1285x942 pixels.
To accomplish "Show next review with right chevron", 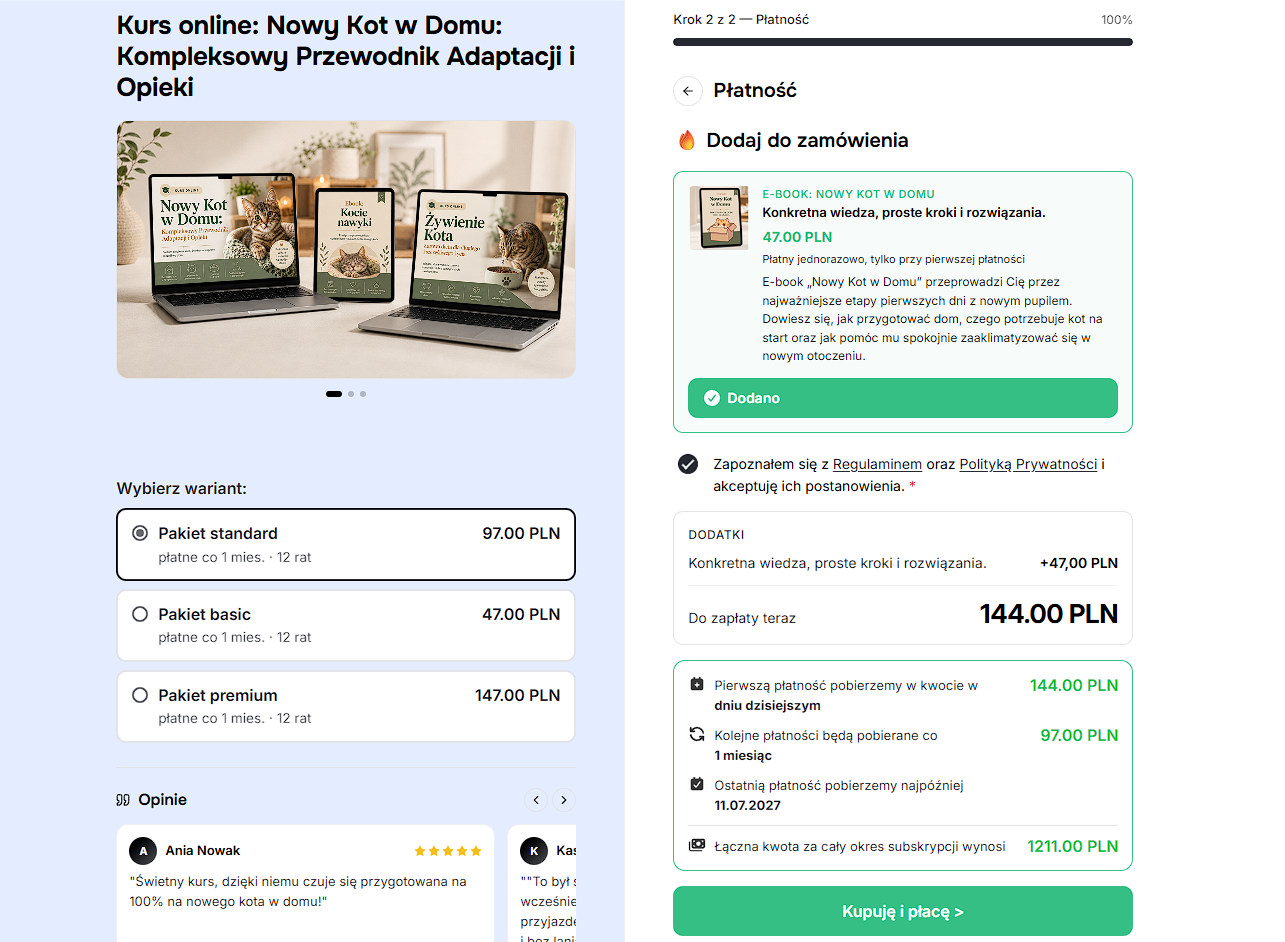I will point(564,800).
